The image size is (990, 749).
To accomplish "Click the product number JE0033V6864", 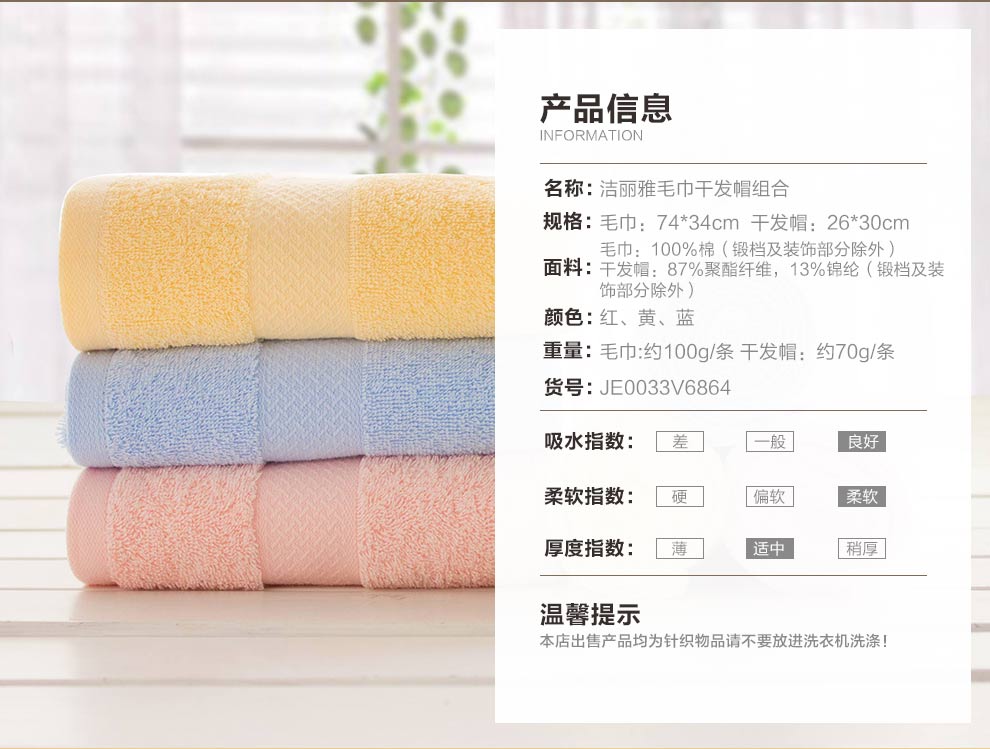I will [665, 387].
